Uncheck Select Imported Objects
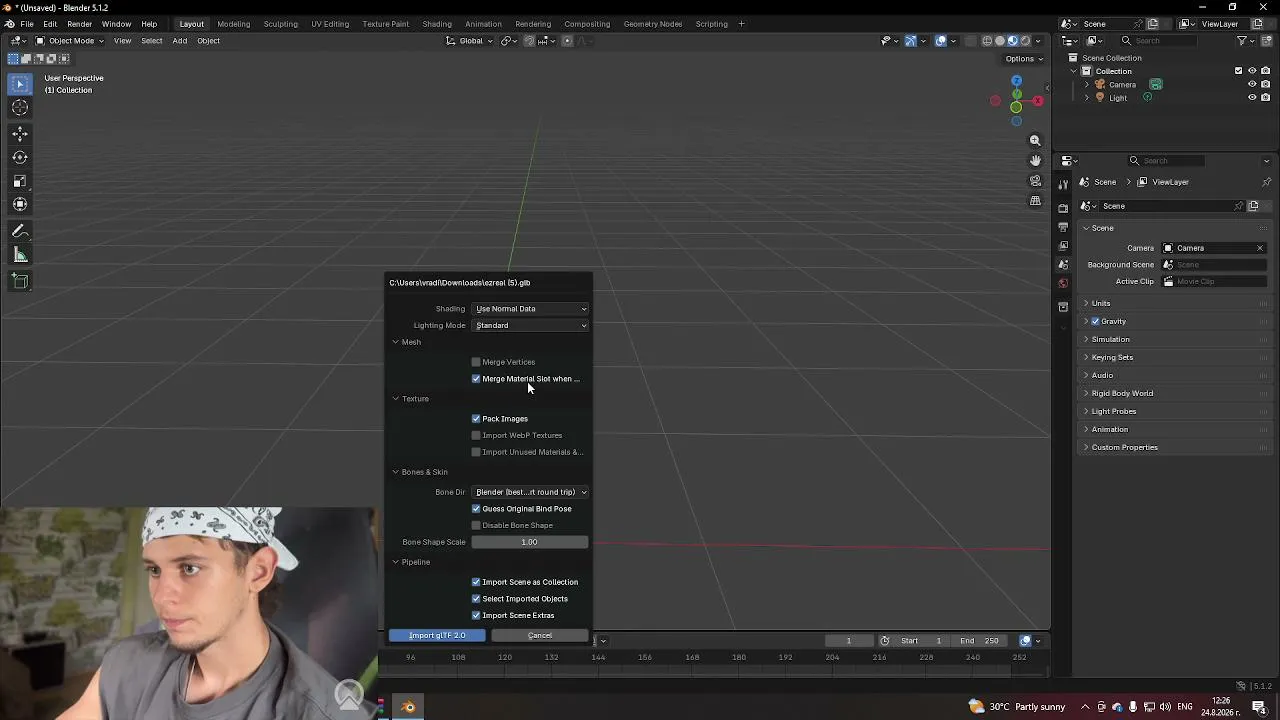The width and height of the screenshot is (1280, 720). 476,599
